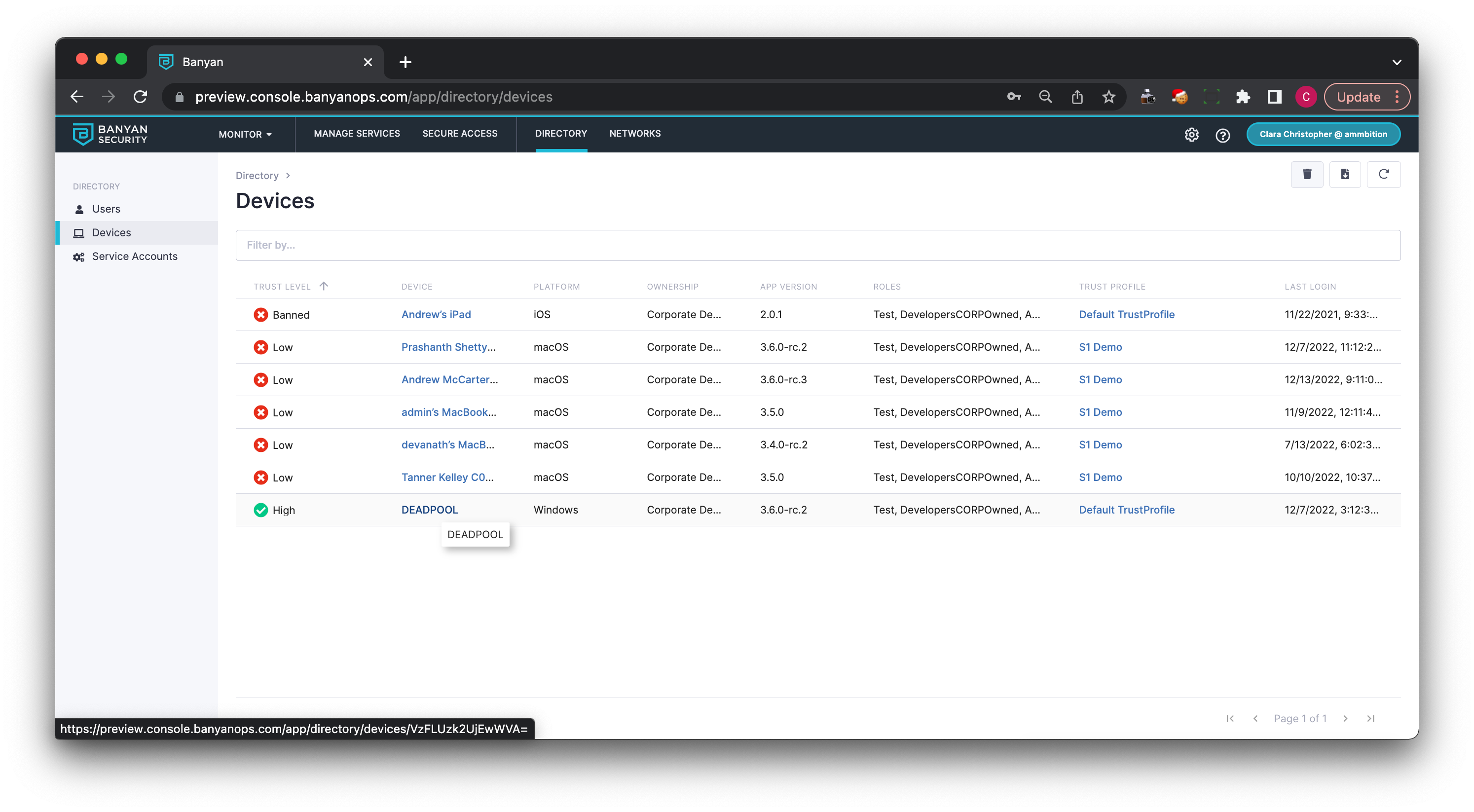The image size is (1474, 812).
Task: Click the Banyan Security logo
Action: coord(110,135)
